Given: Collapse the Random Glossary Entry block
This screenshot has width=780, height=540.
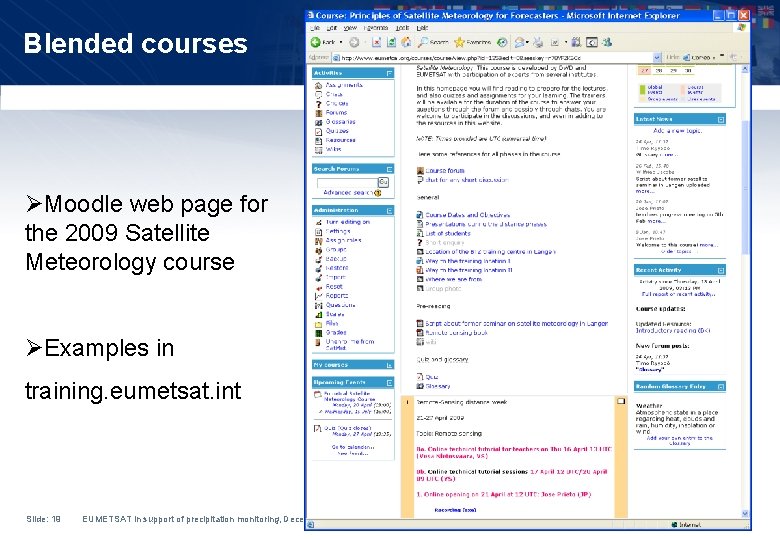Looking at the screenshot, I should pyautogui.click(x=721, y=386).
